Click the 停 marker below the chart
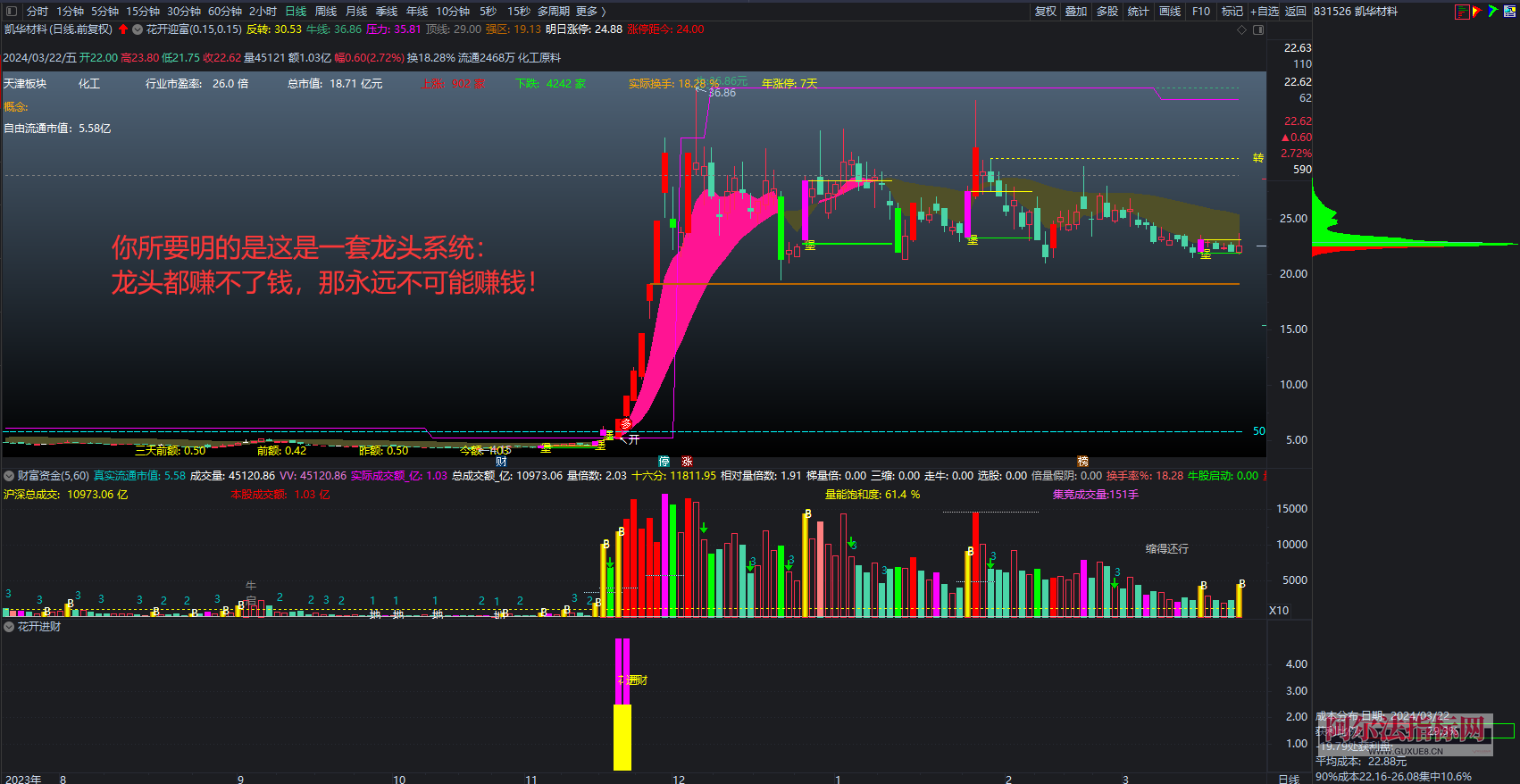 (664, 461)
